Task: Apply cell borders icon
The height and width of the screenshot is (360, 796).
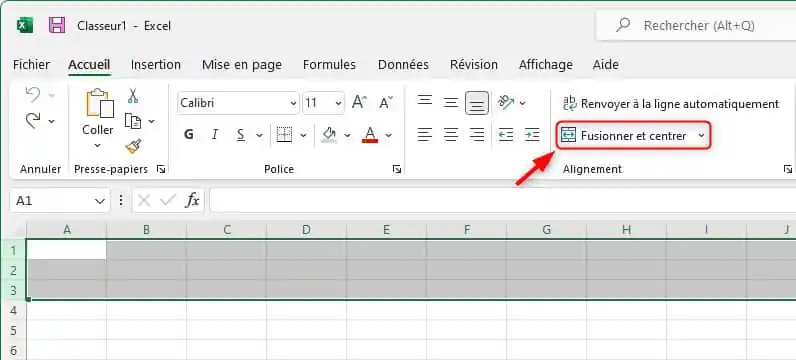Action: [x=284, y=135]
